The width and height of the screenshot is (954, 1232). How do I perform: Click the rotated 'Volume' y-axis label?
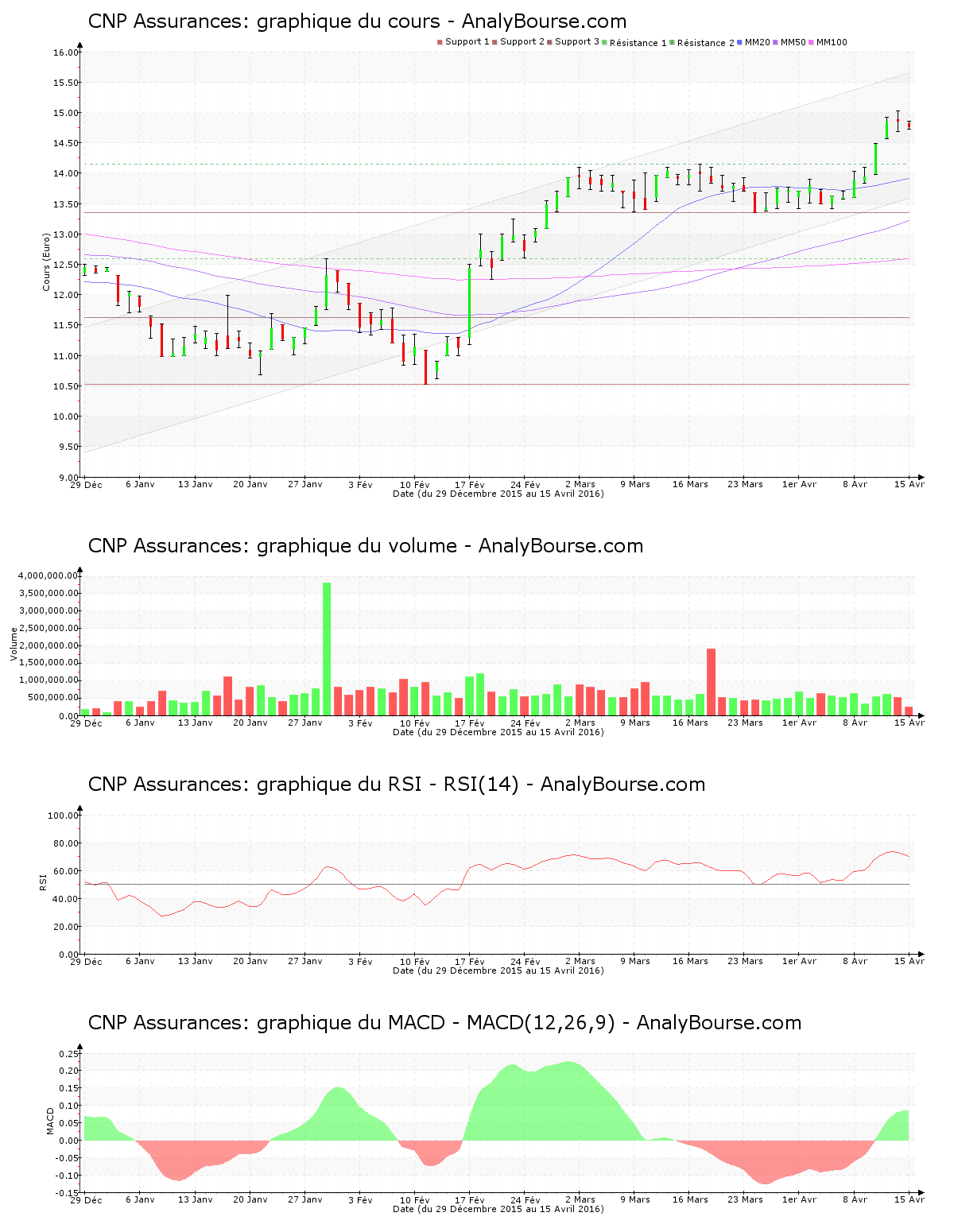point(14,644)
